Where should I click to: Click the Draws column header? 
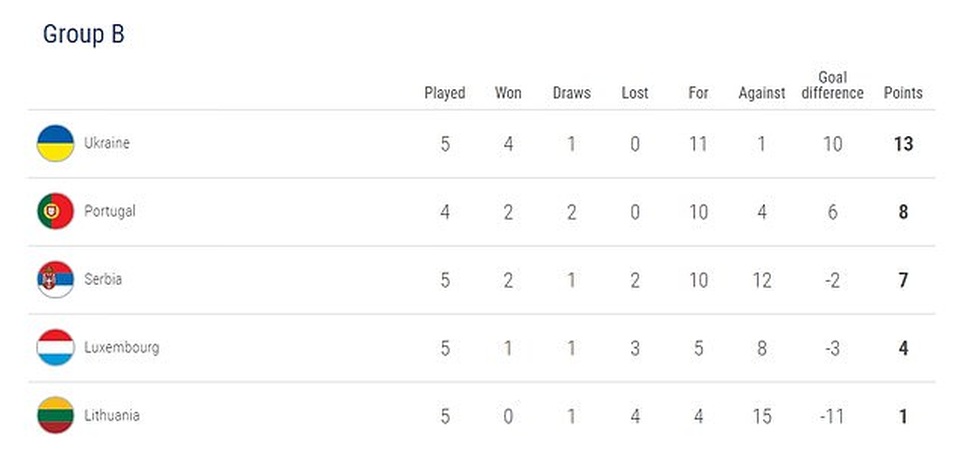(x=572, y=93)
